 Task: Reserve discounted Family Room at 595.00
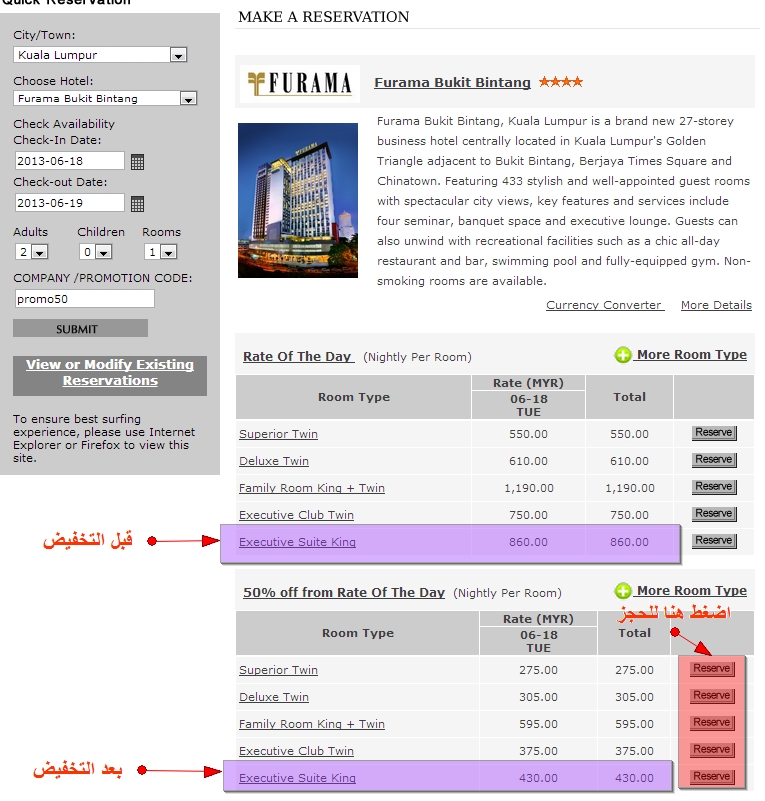pos(712,723)
